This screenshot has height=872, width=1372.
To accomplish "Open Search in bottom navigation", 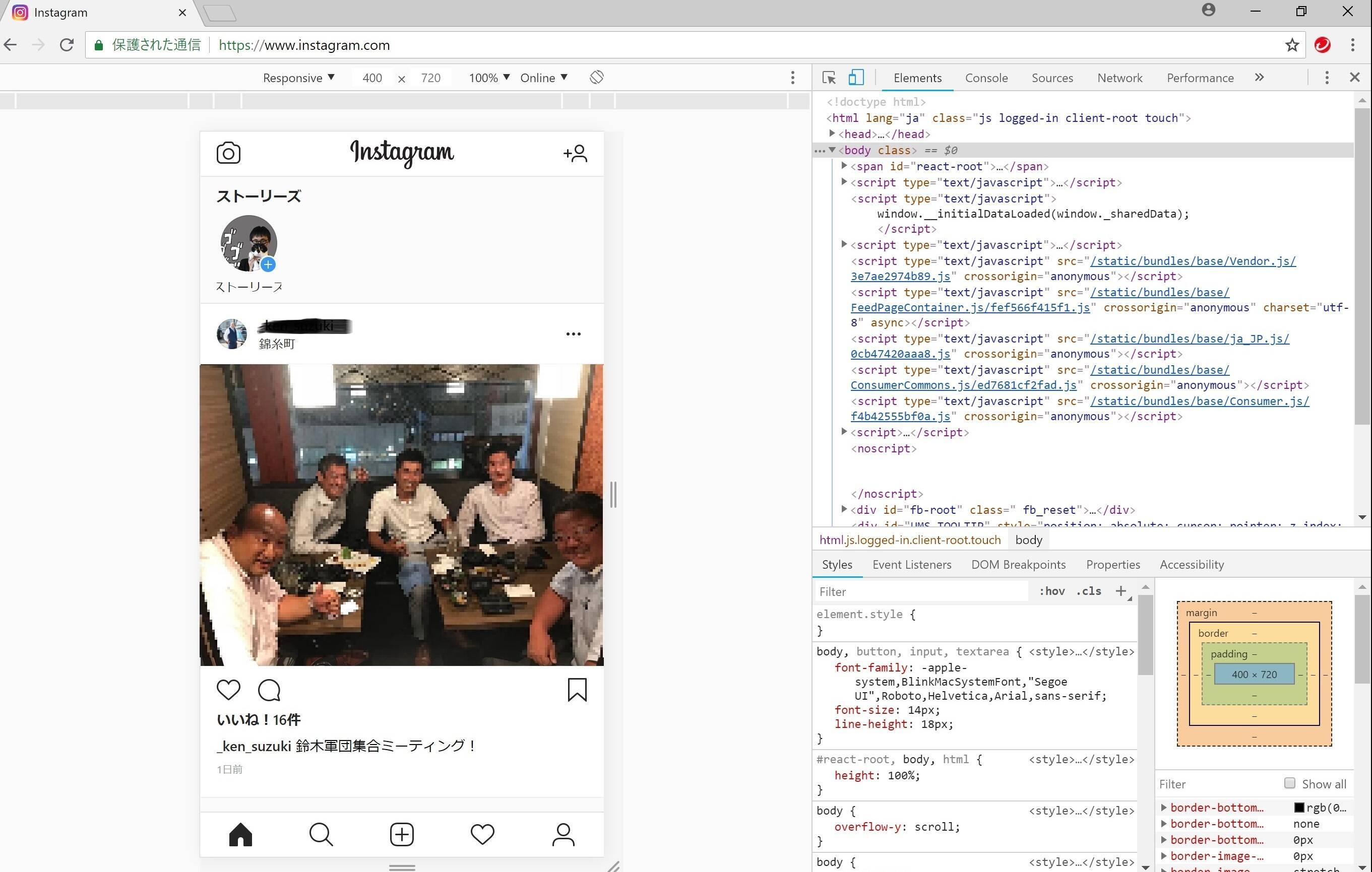I will coord(321,834).
